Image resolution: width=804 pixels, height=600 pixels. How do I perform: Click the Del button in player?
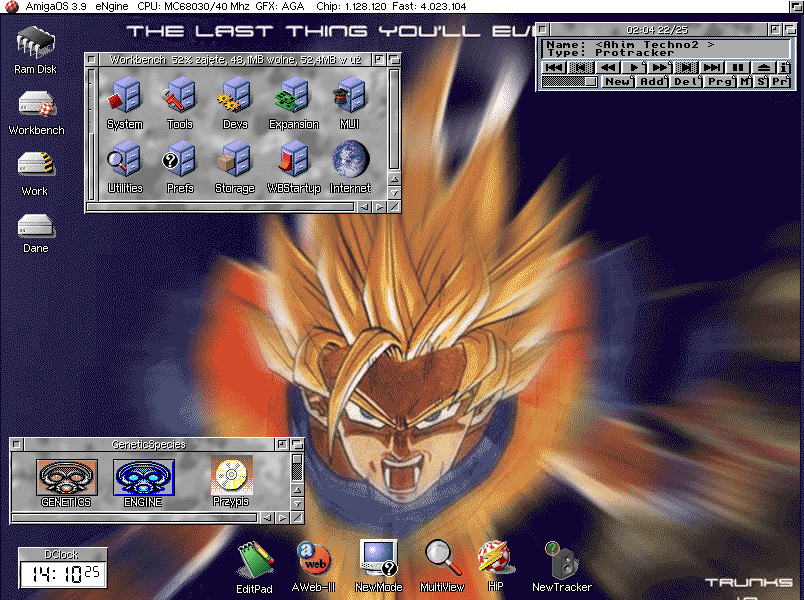click(x=686, y=82)
